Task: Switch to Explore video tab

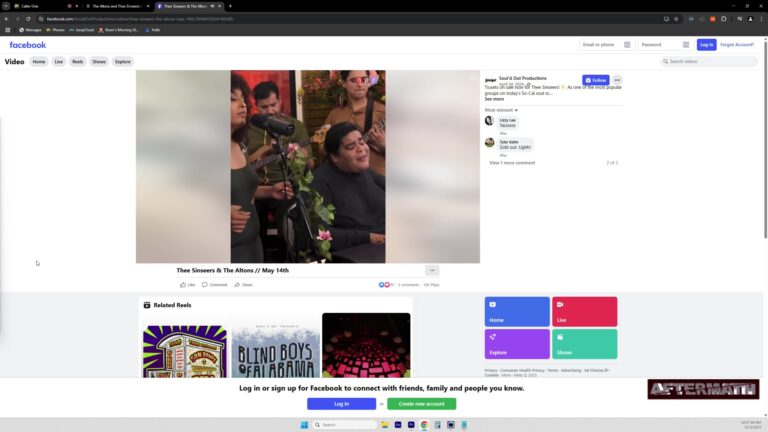Action: click(x=122, y=62)
